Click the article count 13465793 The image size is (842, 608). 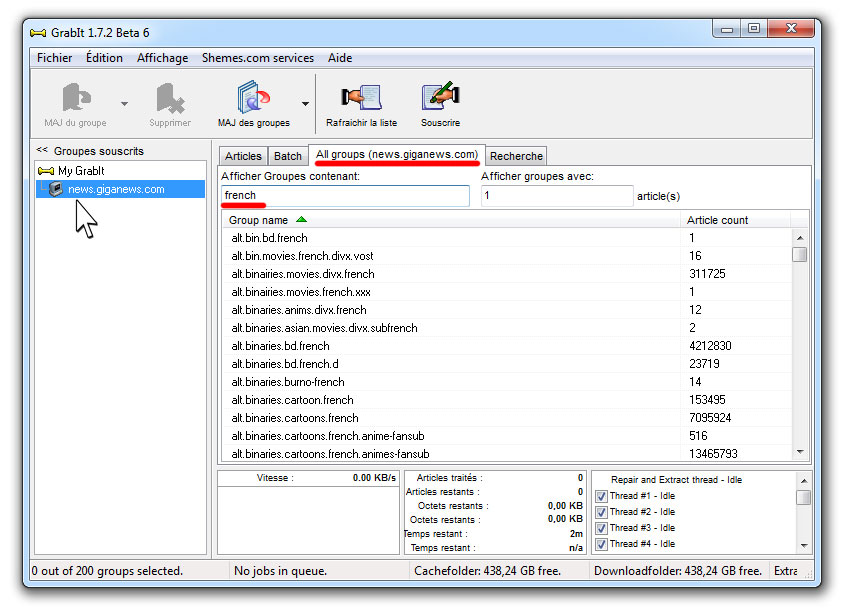point(713,454)
